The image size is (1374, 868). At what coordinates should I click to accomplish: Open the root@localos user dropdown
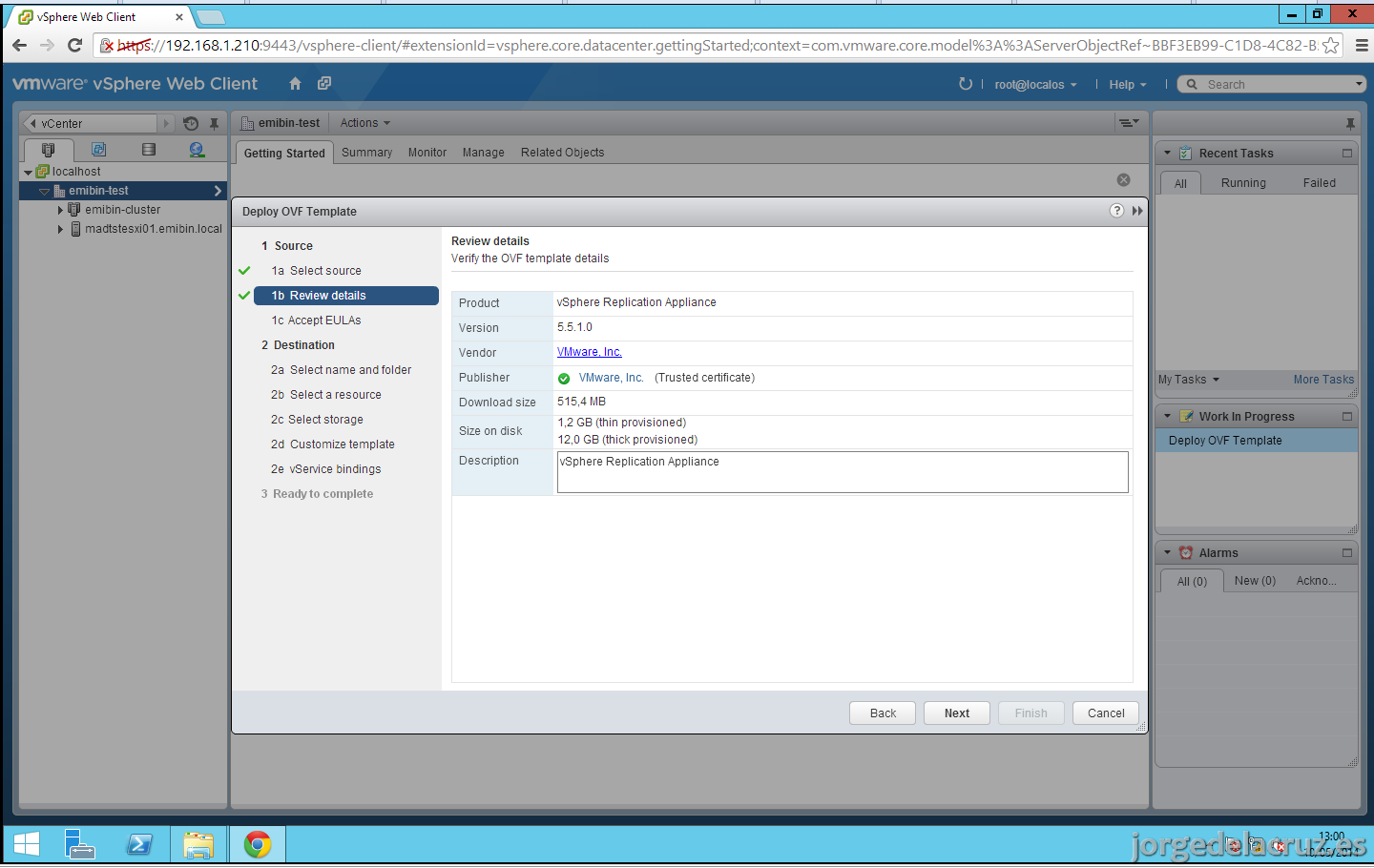[1035, 85]
